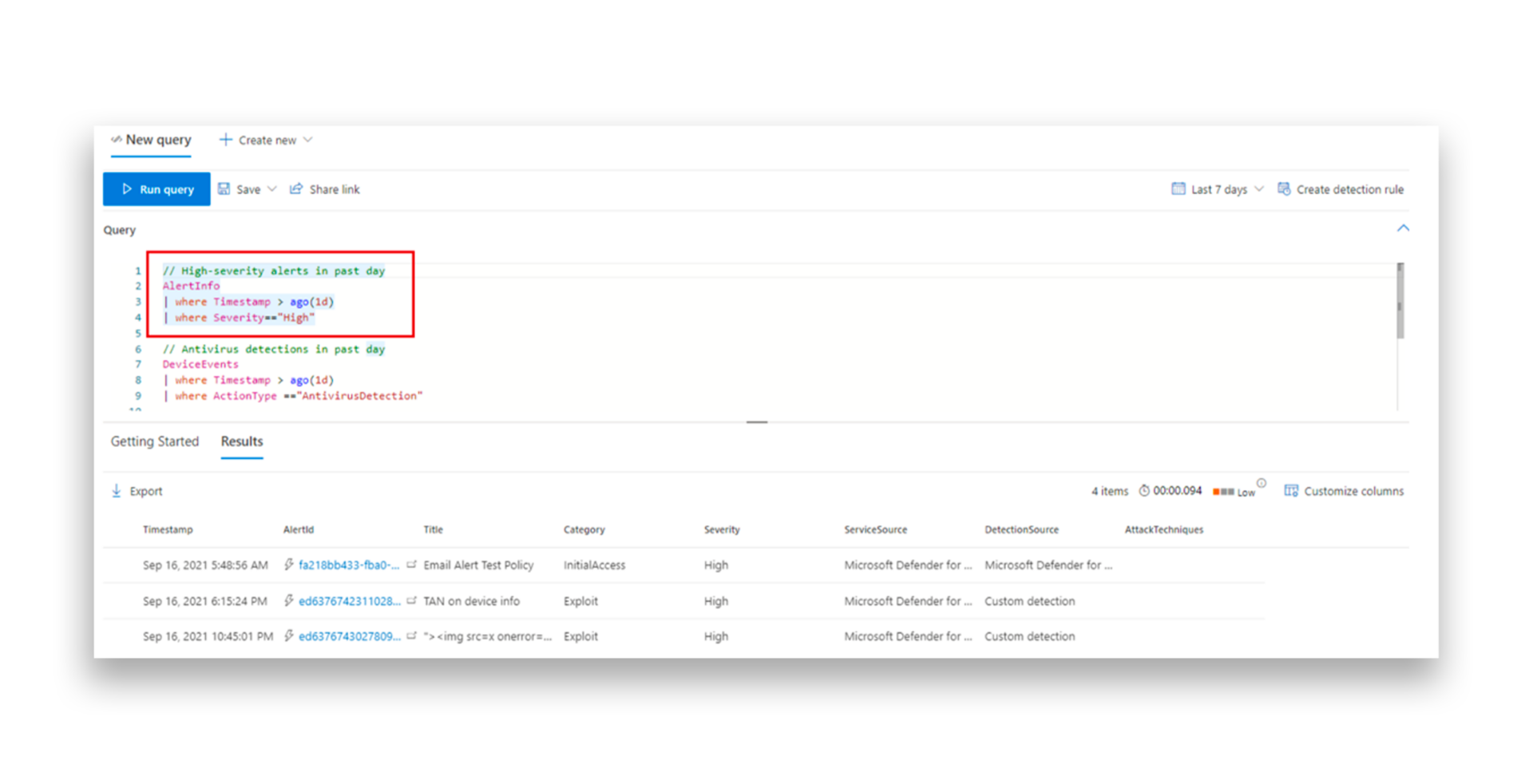Viewport: 1533px width, 784px height.
Task: Click the Share link icon
Action: (297, 188)
